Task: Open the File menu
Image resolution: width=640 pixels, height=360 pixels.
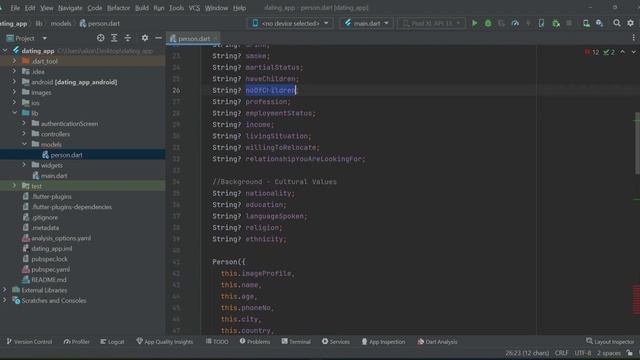Action: pos(15,8)
